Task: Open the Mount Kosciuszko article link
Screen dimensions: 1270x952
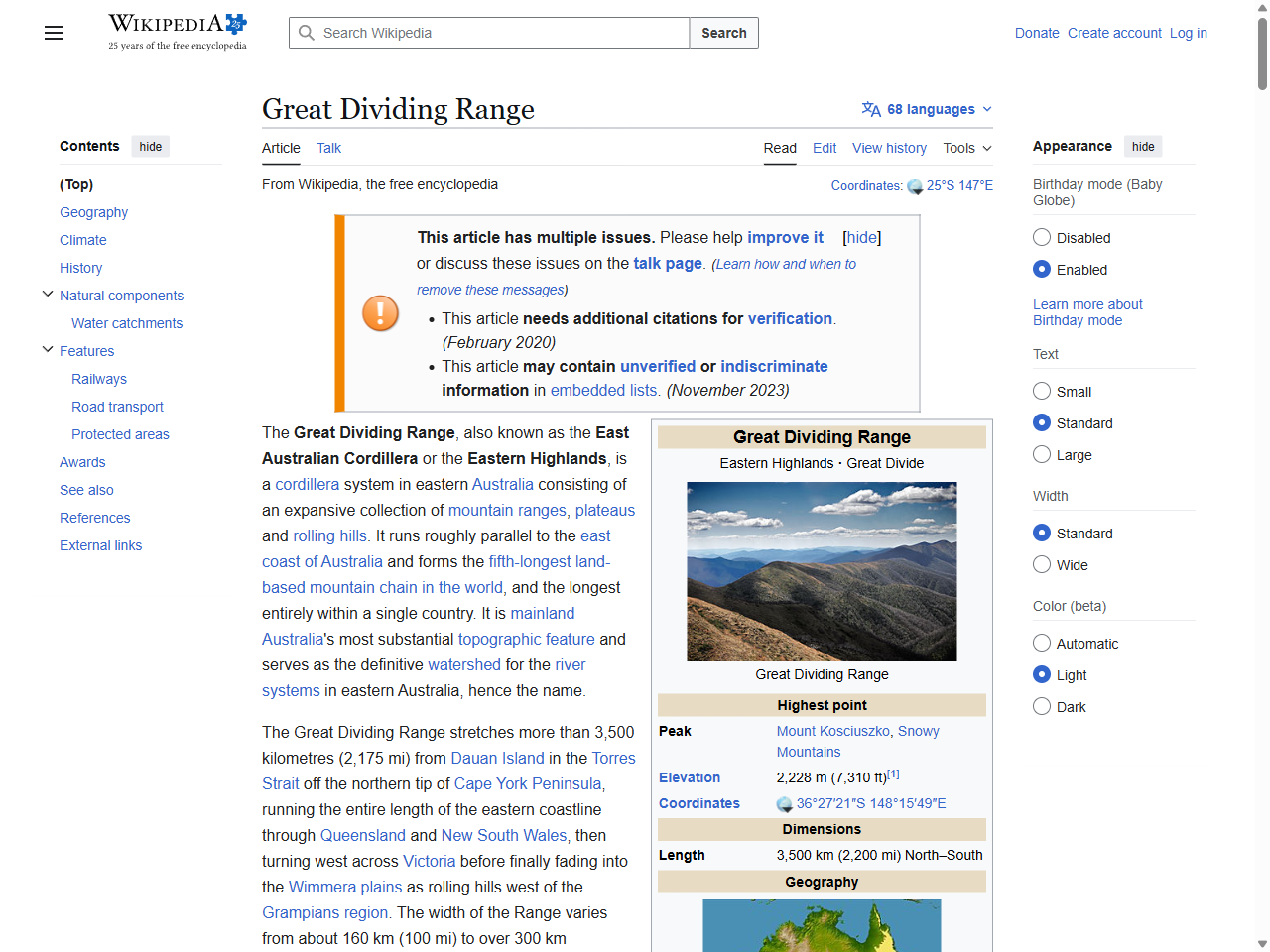Action: click(833, 731)
